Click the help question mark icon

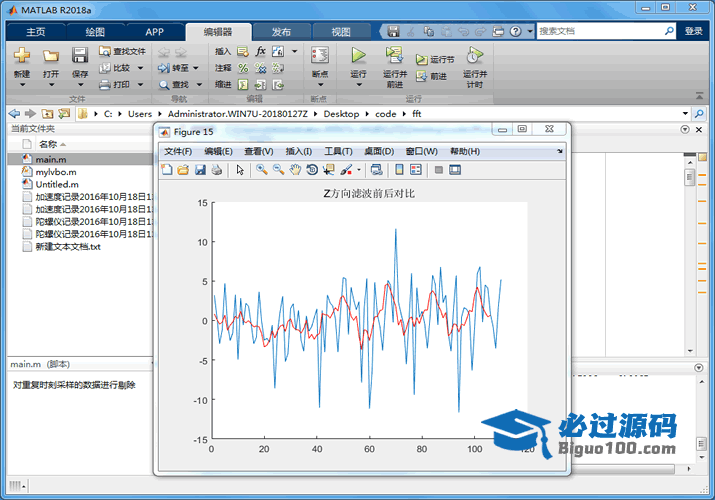click(515, 31)
